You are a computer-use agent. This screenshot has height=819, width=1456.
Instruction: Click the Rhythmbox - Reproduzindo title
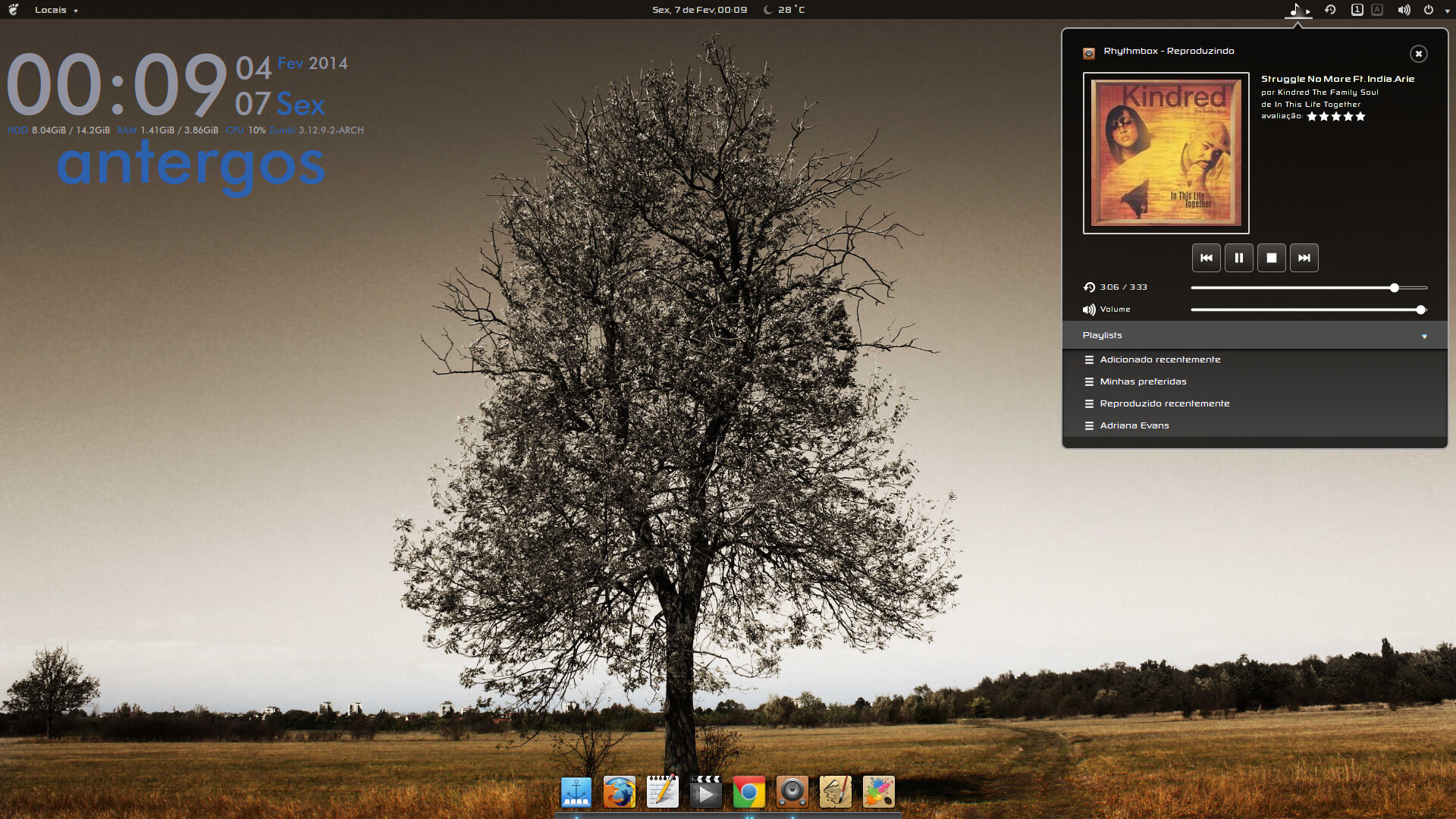click(x=1169, y=51)
